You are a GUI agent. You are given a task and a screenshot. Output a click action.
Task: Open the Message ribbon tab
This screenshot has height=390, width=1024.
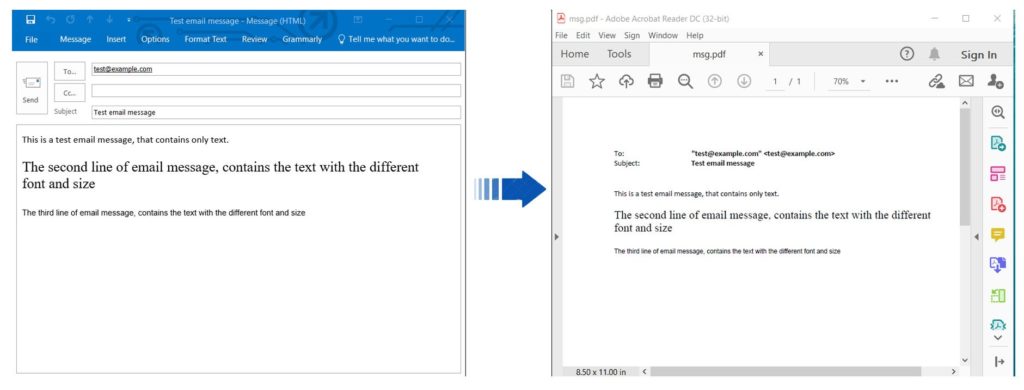tap(75, 39)
